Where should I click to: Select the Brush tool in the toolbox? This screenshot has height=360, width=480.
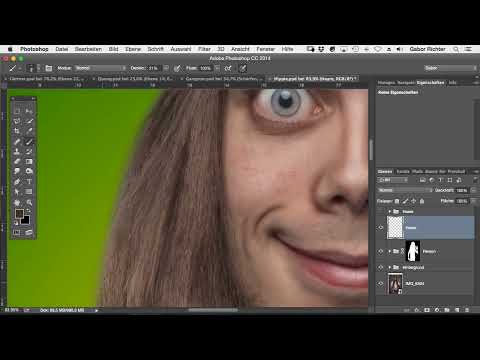[29, 142]
